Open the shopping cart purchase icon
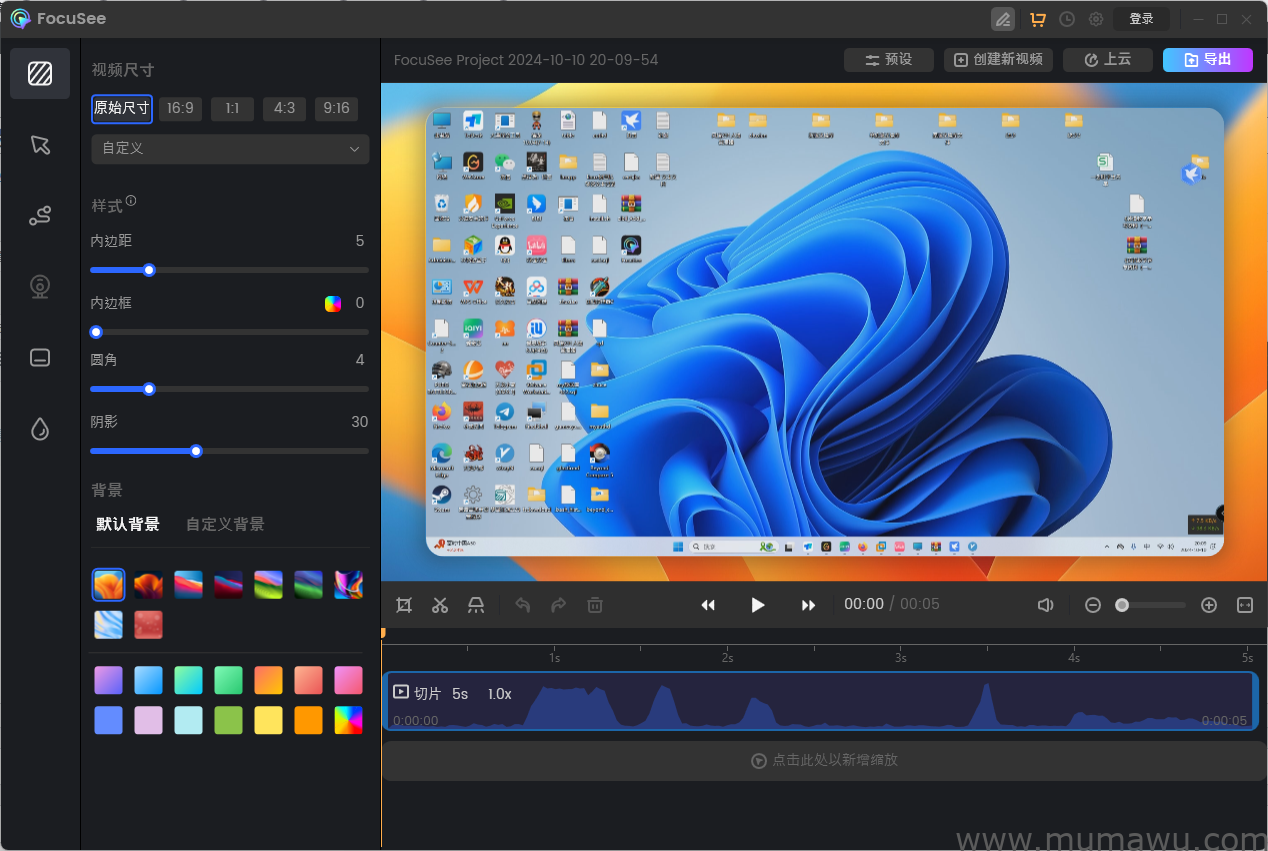1268x851 pixels. 1037,19
